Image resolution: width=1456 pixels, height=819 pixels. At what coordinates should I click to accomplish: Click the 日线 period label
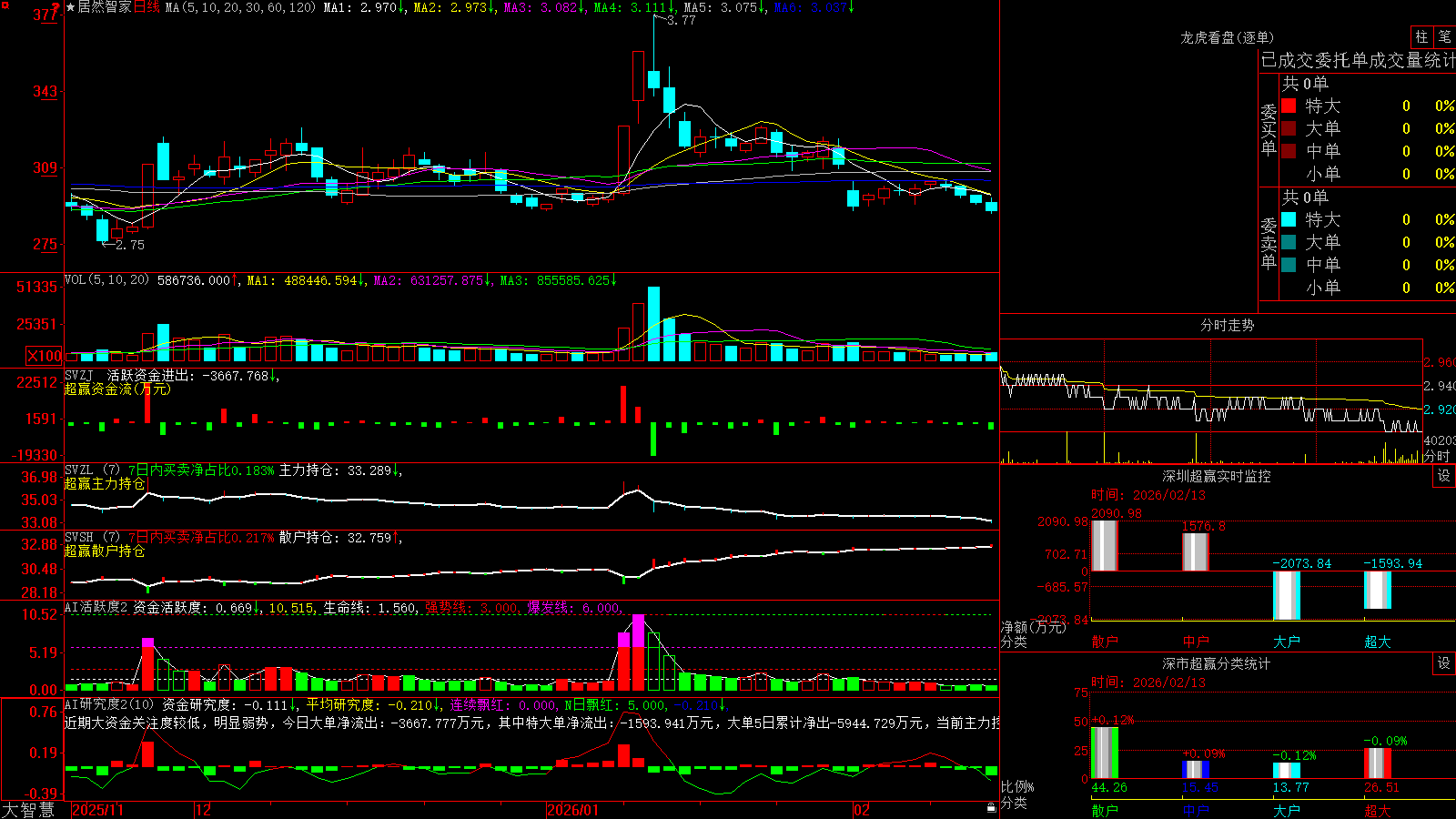[147, 7]
